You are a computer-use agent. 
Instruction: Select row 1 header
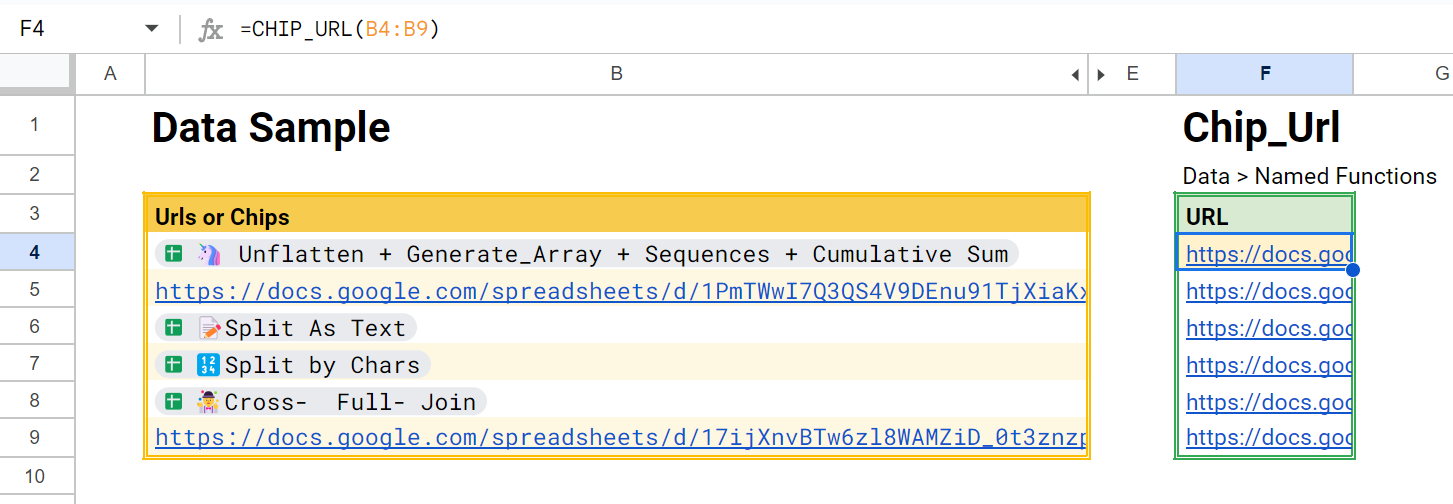36,125
